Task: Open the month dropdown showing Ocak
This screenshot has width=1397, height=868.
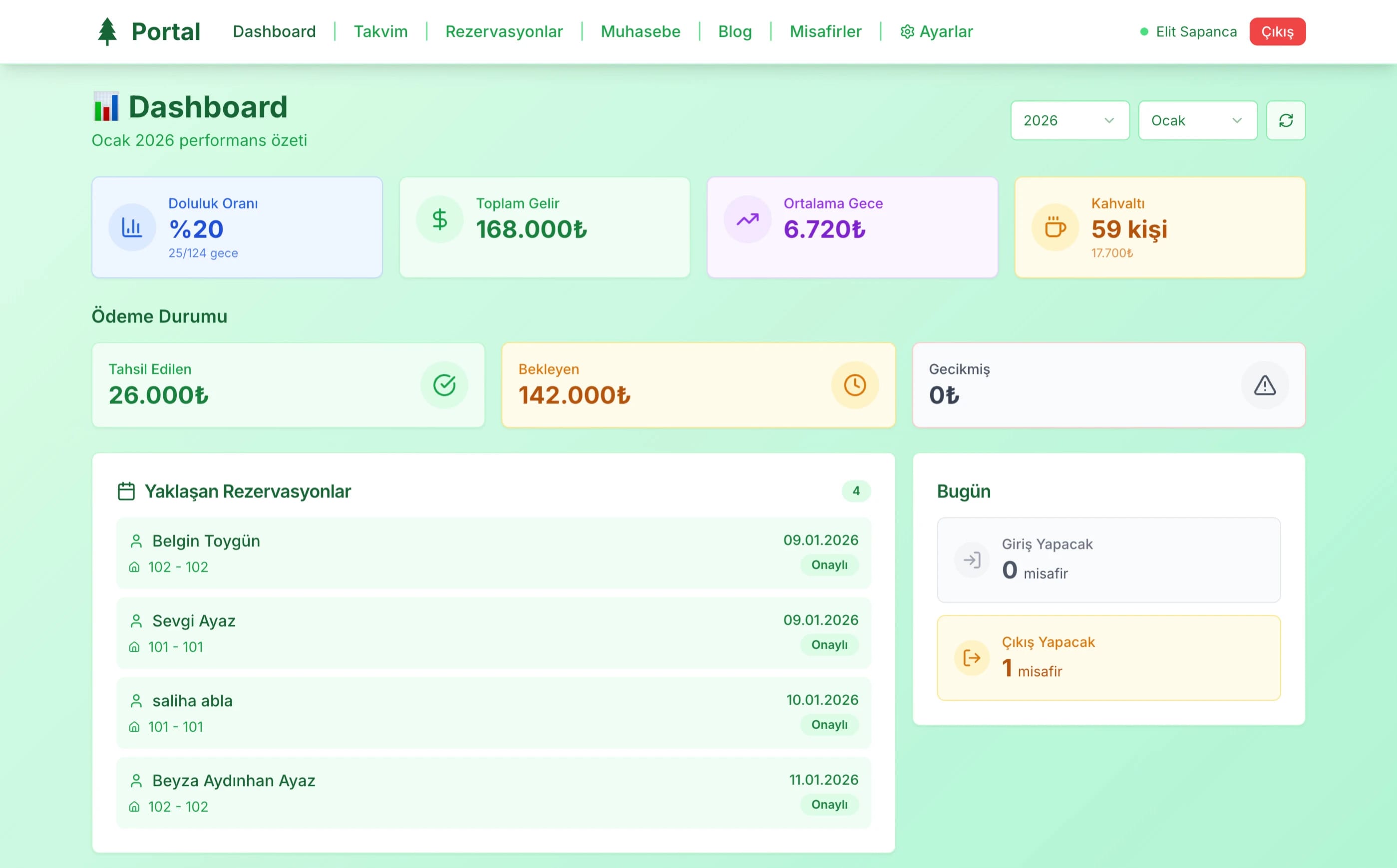Action: click(1198, 121)
